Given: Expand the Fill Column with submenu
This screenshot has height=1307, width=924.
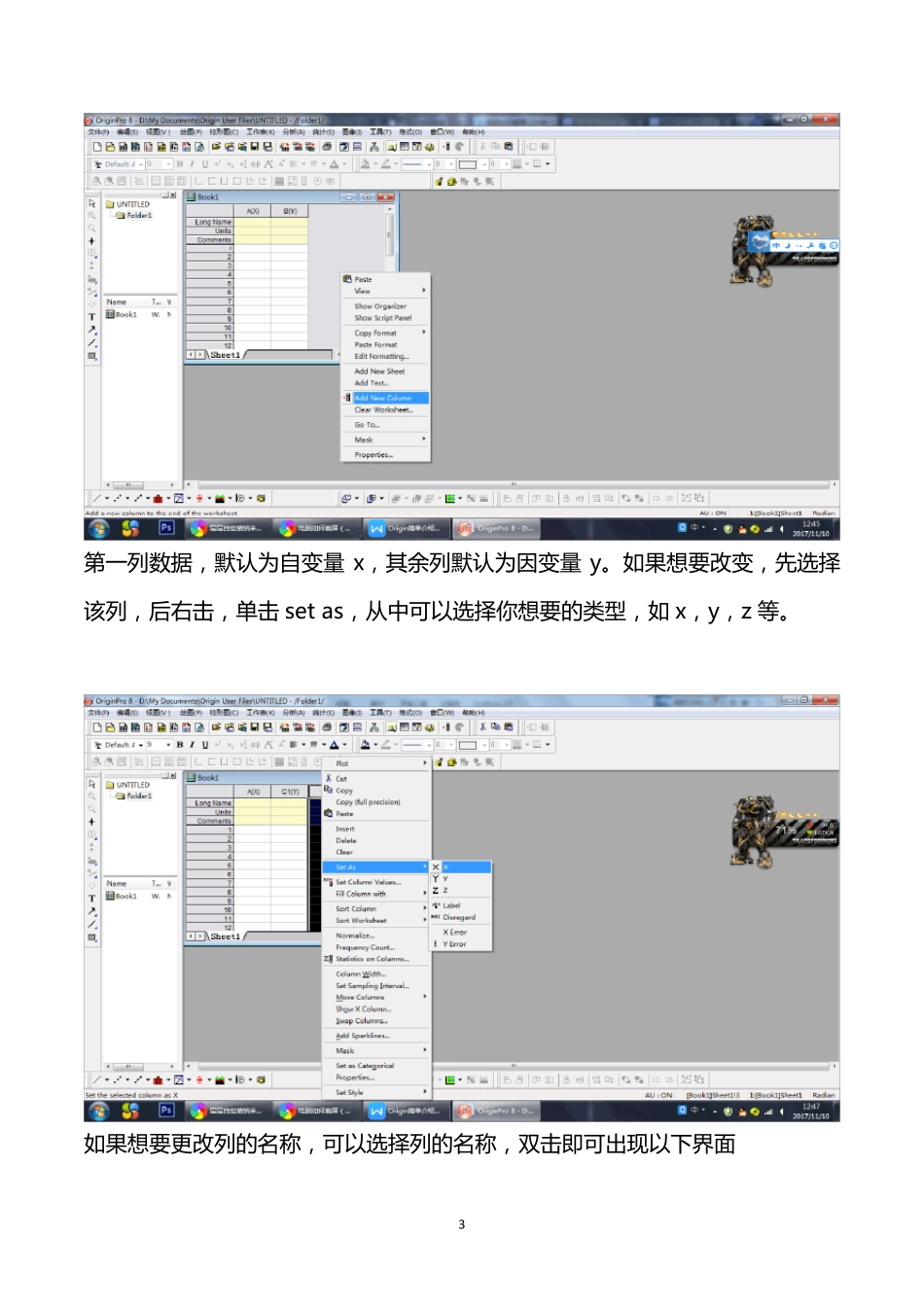Looking at the screenshot, I should (x=375, y=894).
